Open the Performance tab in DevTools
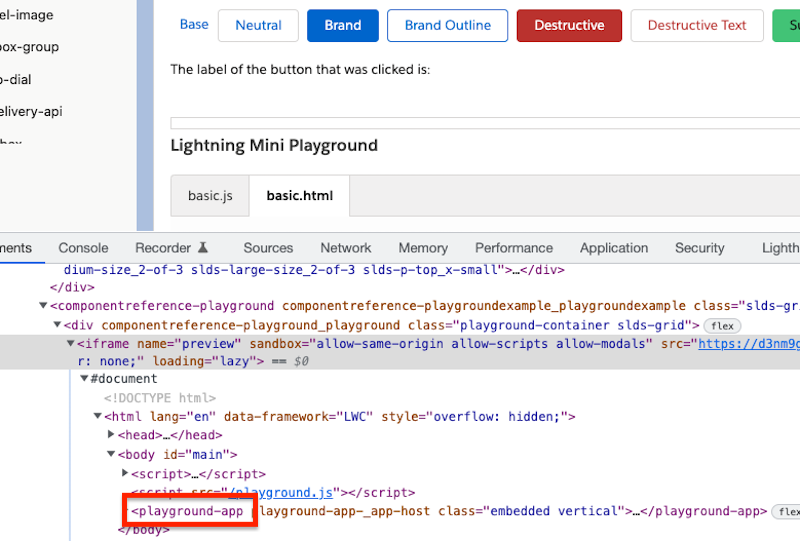 pos(514,248)
